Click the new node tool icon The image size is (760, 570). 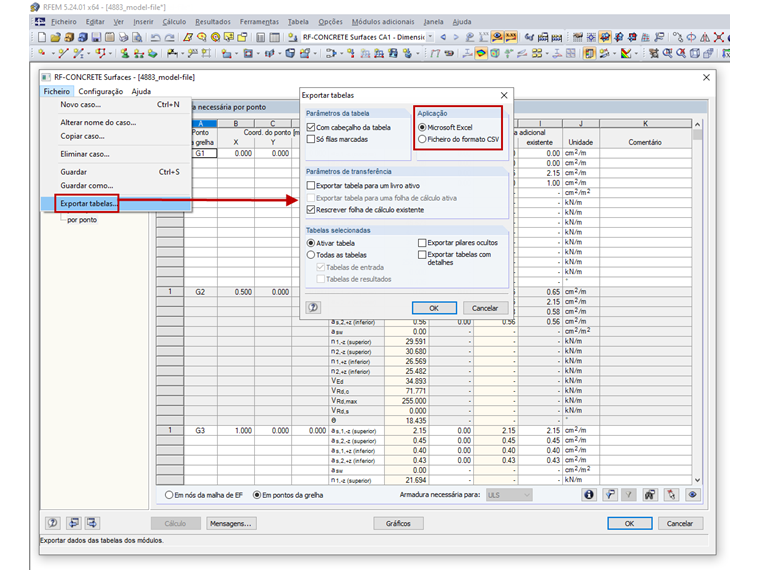coord(42,53)
